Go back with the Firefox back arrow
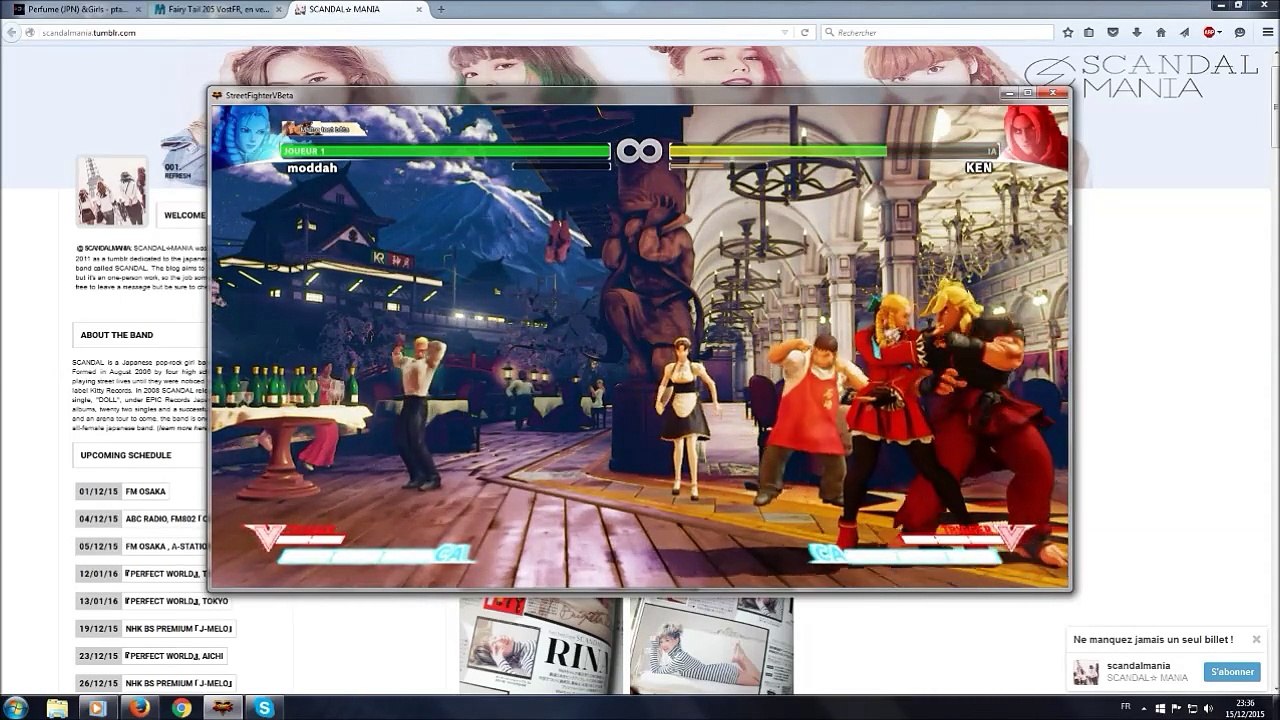Screen dimensions: 1280x720 pyautogui.click(x=12, y=33)
